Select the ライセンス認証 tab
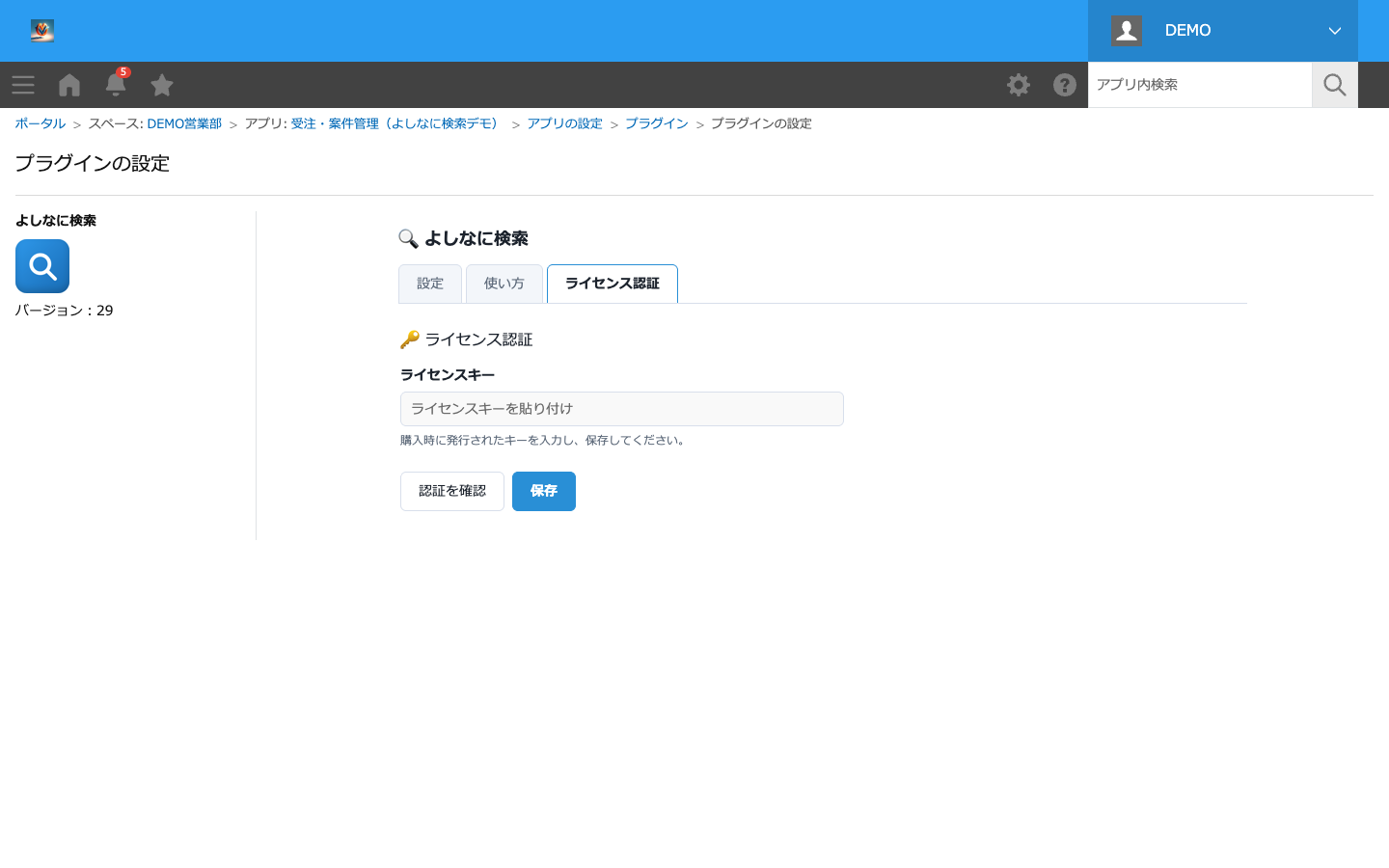Image resolution: width=1389 pixels, height=868 pixels. 613,284
